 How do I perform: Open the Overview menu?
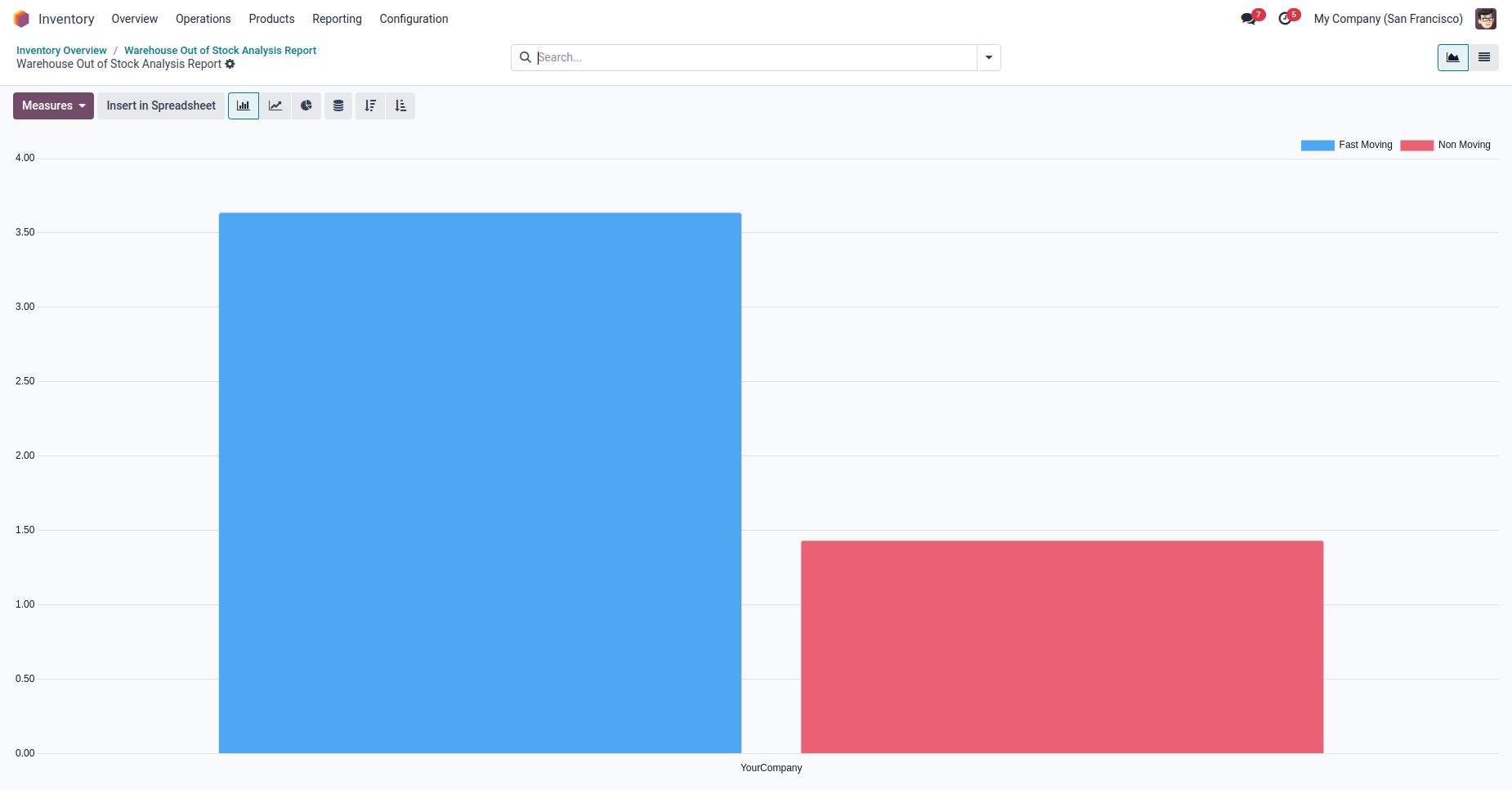[135, 19]
